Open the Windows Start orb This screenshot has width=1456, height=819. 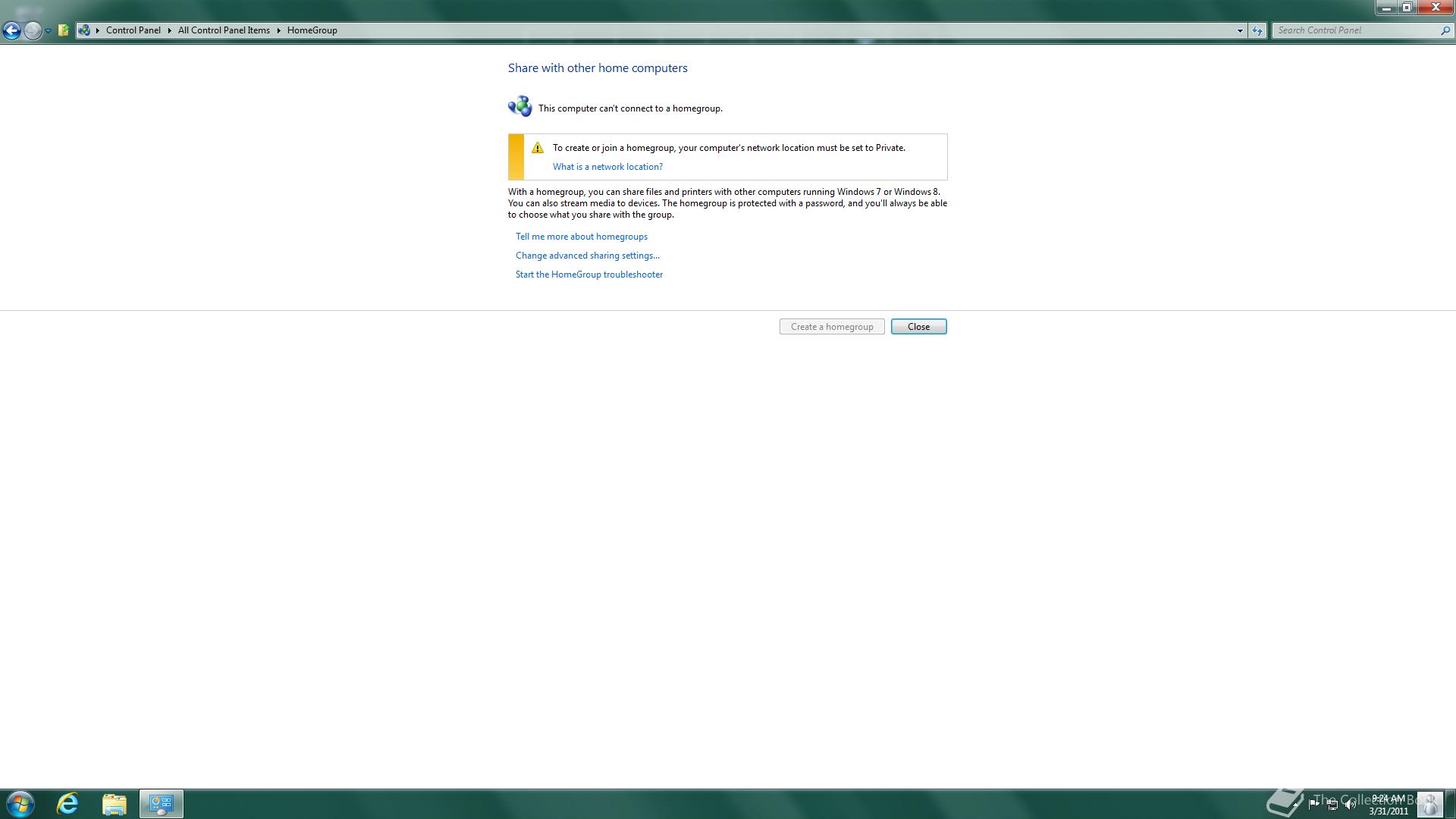click(20, 804)
